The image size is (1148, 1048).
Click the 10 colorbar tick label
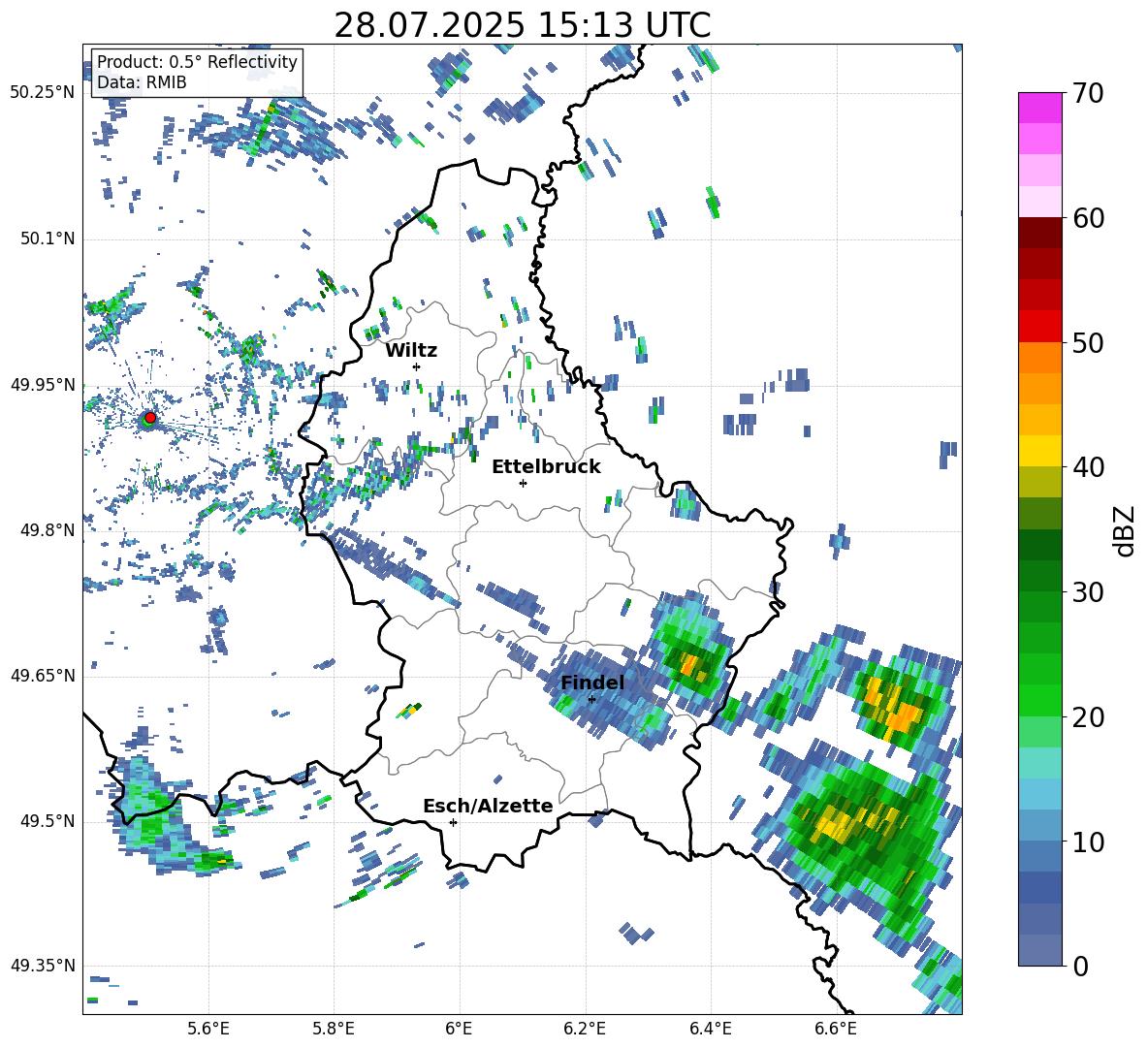(1088, 842)
